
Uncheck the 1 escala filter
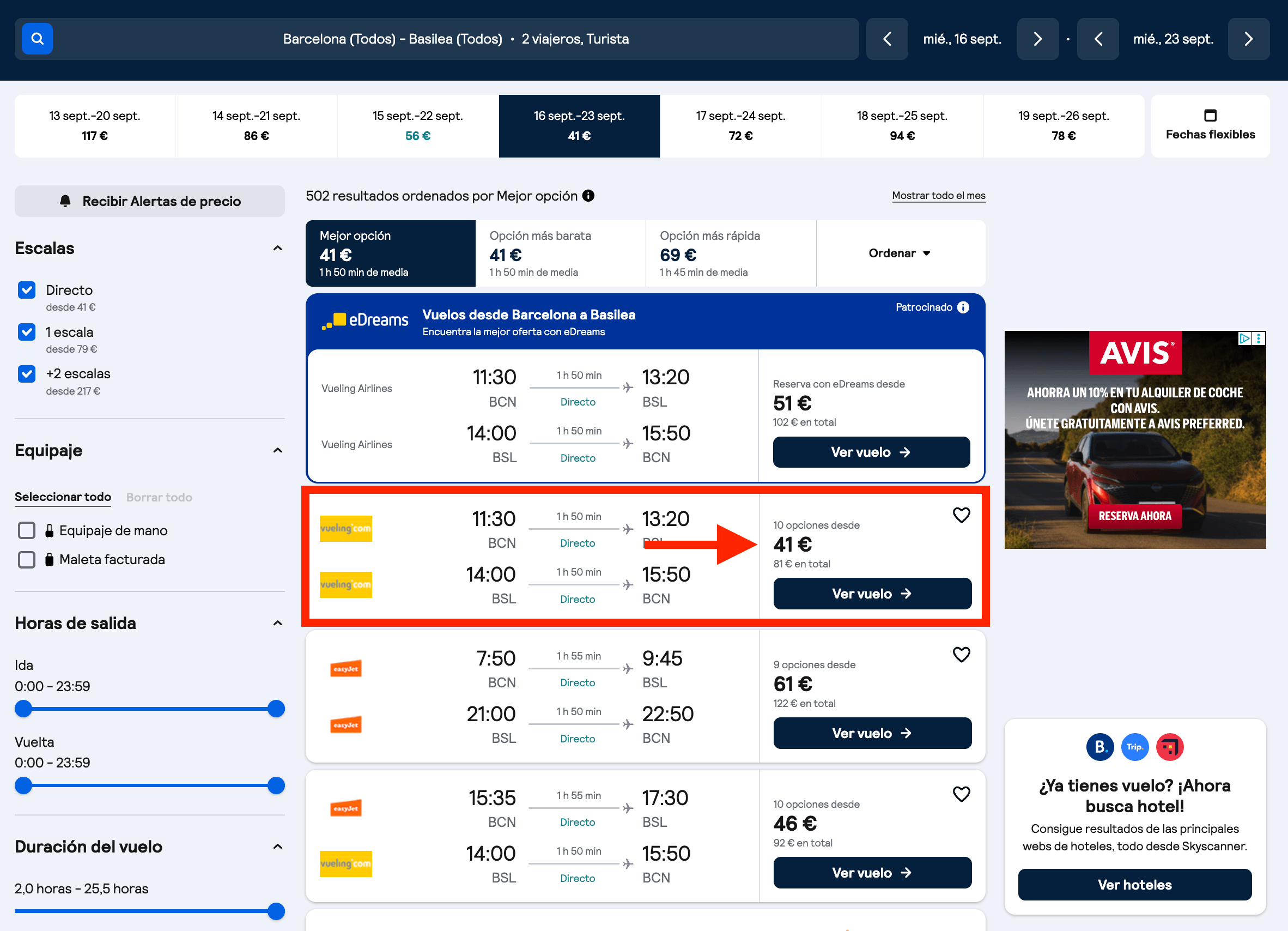[x=27, y=332]
